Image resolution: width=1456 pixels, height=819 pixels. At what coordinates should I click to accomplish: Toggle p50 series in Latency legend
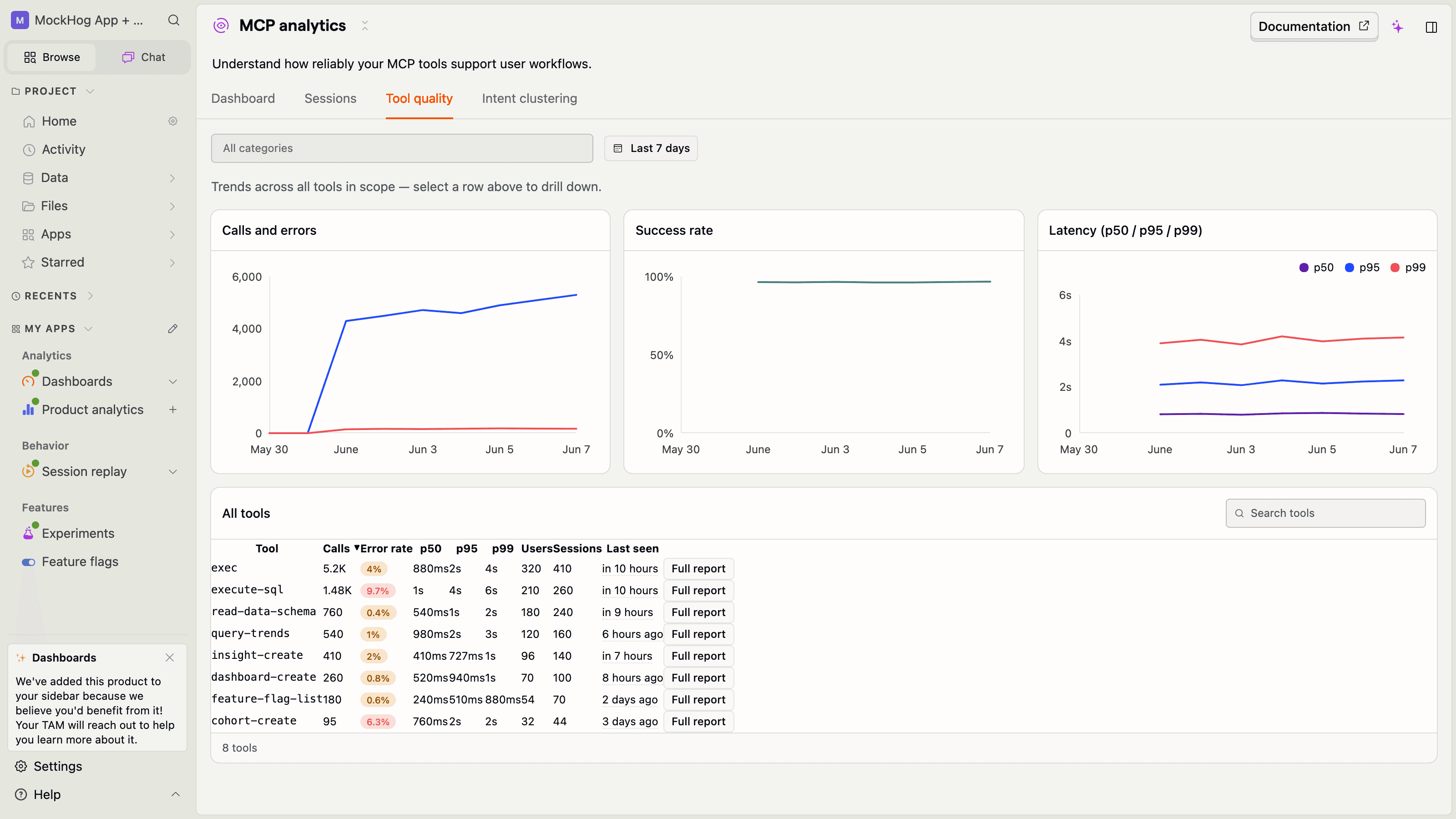[1316, 268]
